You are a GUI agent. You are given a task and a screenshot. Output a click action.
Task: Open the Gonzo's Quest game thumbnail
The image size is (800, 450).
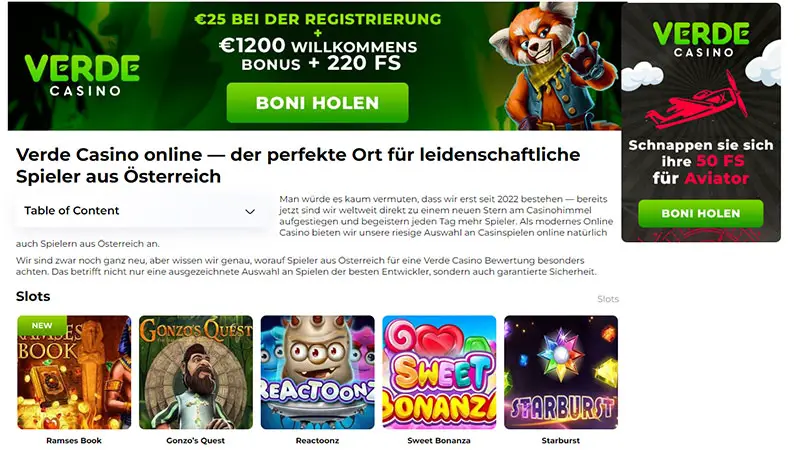click(x=196, y=372)
